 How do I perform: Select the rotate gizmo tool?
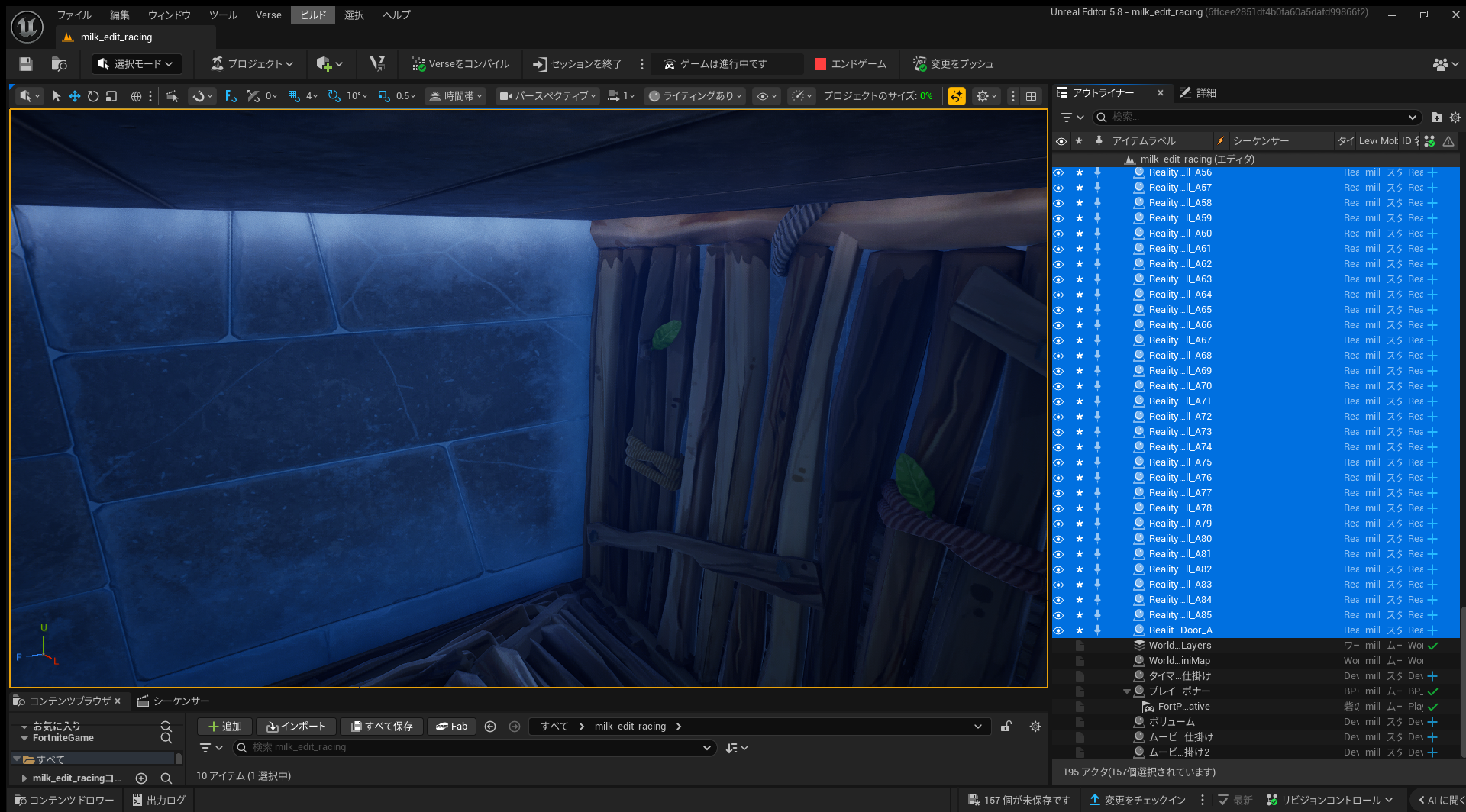coord(93,96)
